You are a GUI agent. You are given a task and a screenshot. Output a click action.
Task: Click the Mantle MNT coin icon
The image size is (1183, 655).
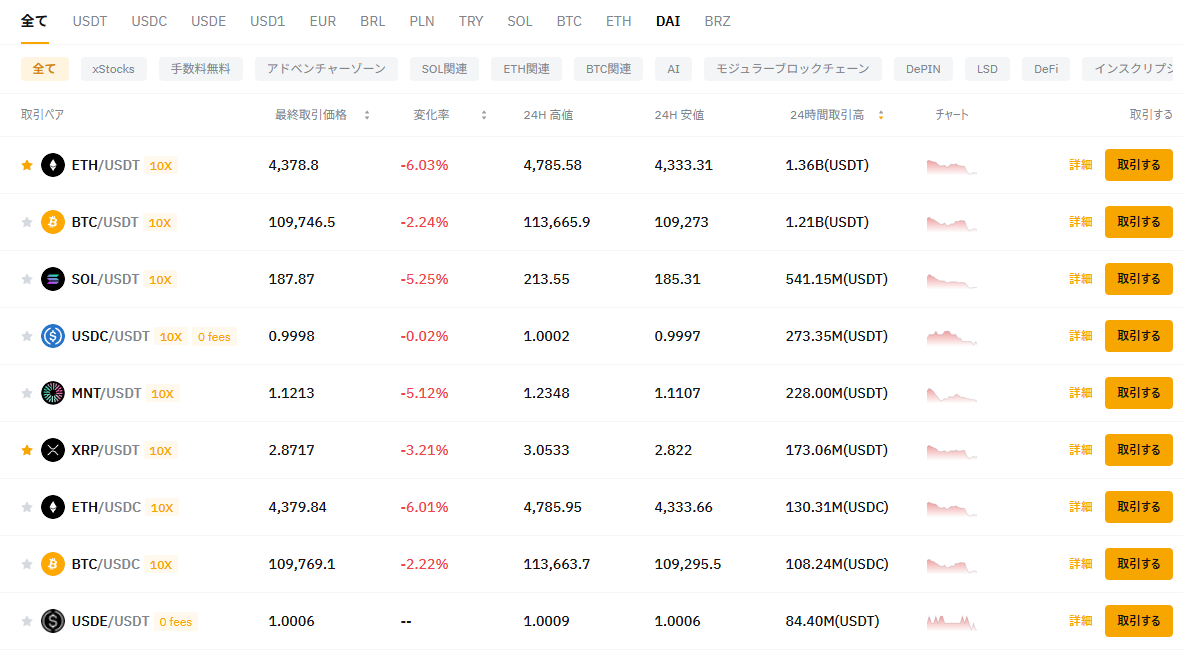53,393
